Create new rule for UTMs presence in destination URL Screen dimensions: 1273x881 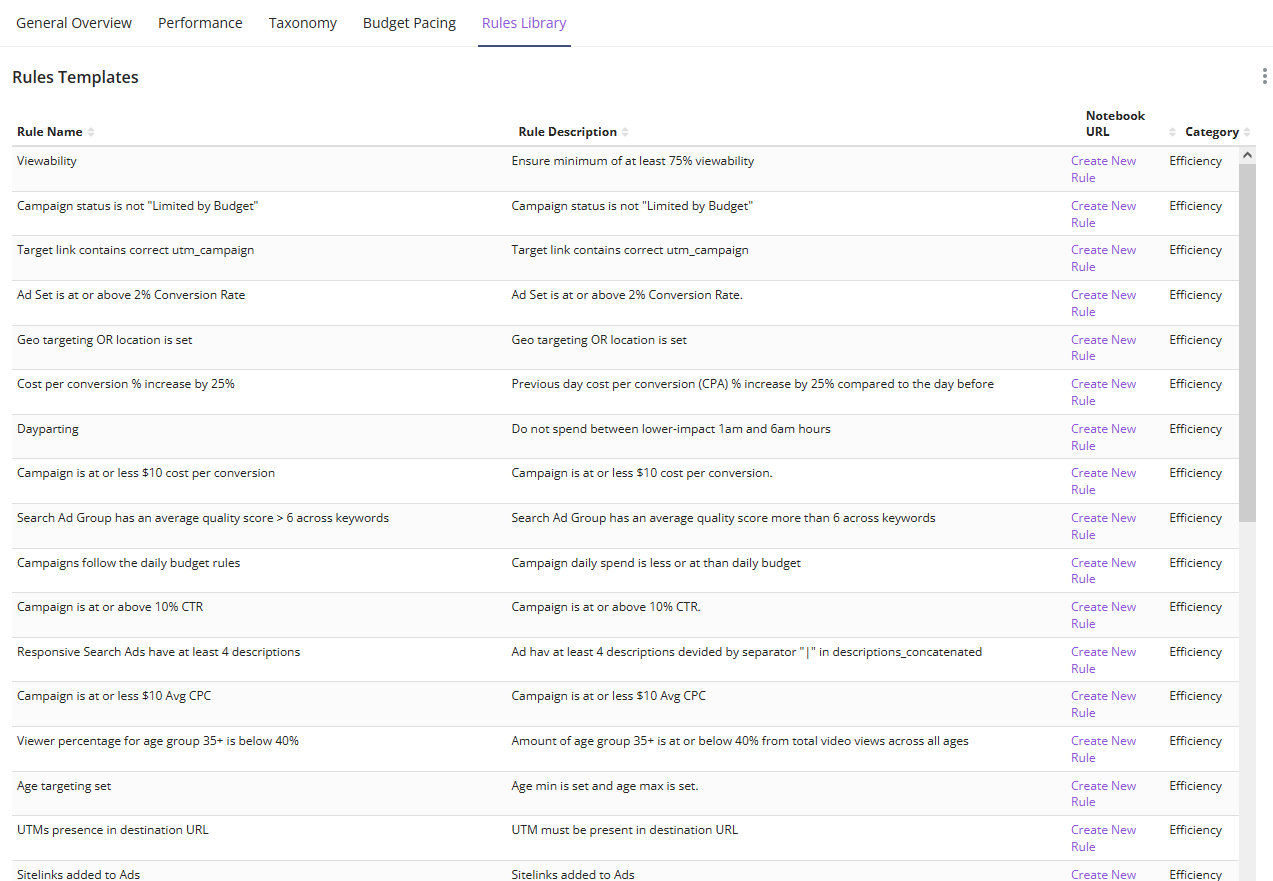[x=1103, y=838]
